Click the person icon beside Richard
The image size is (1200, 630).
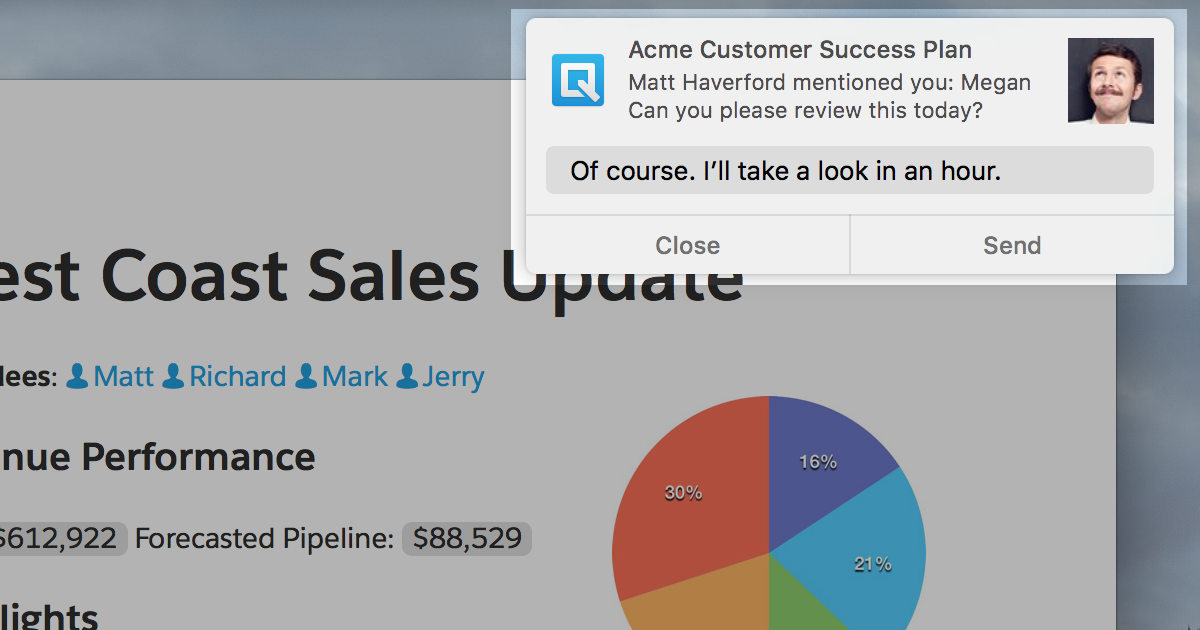point(173,377)
